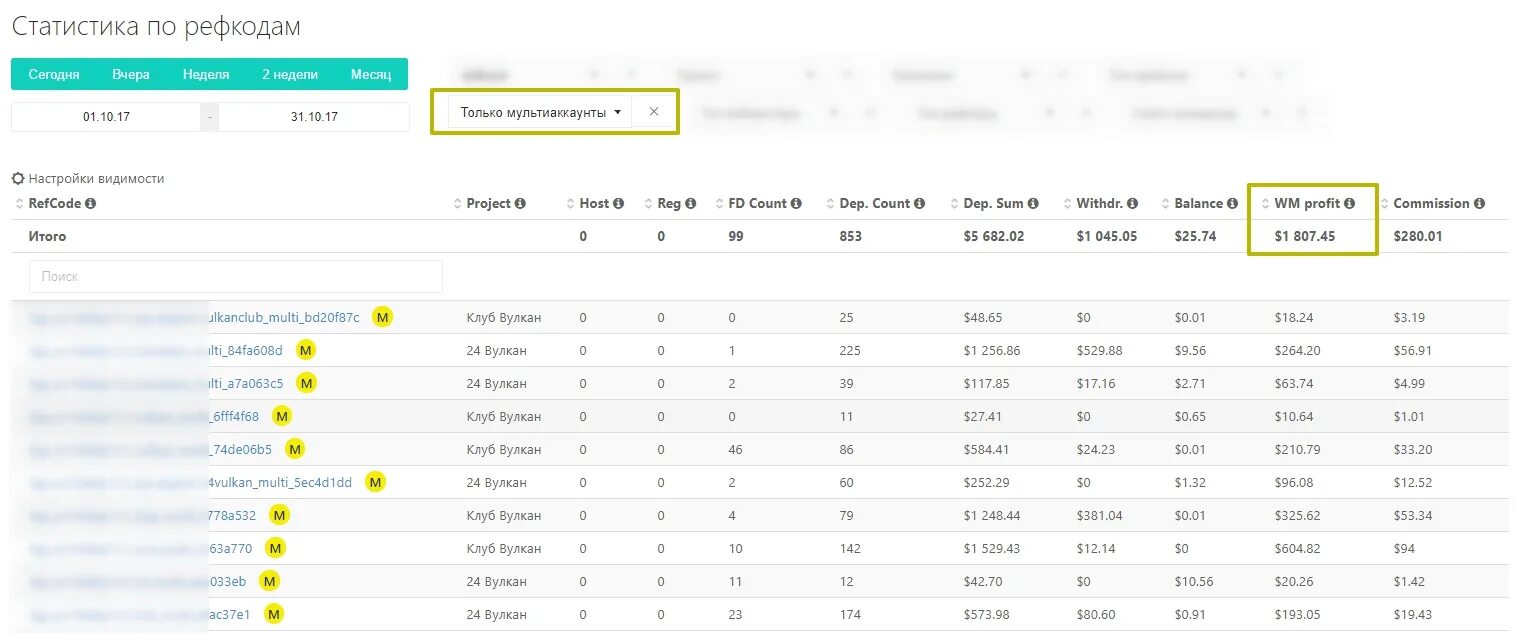
Task: Click the yellow M badge on vulkanclub_multi_bd20f87c row
Action: 382,317
